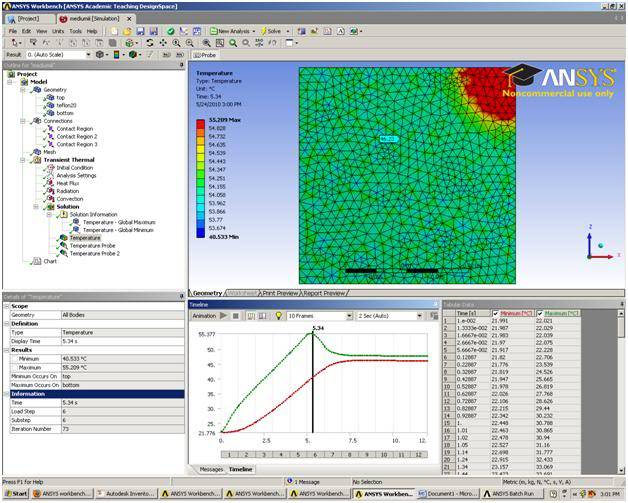628x503 pixels.
Task: Collapse the Solution tree node
Action: coord(36,207)
